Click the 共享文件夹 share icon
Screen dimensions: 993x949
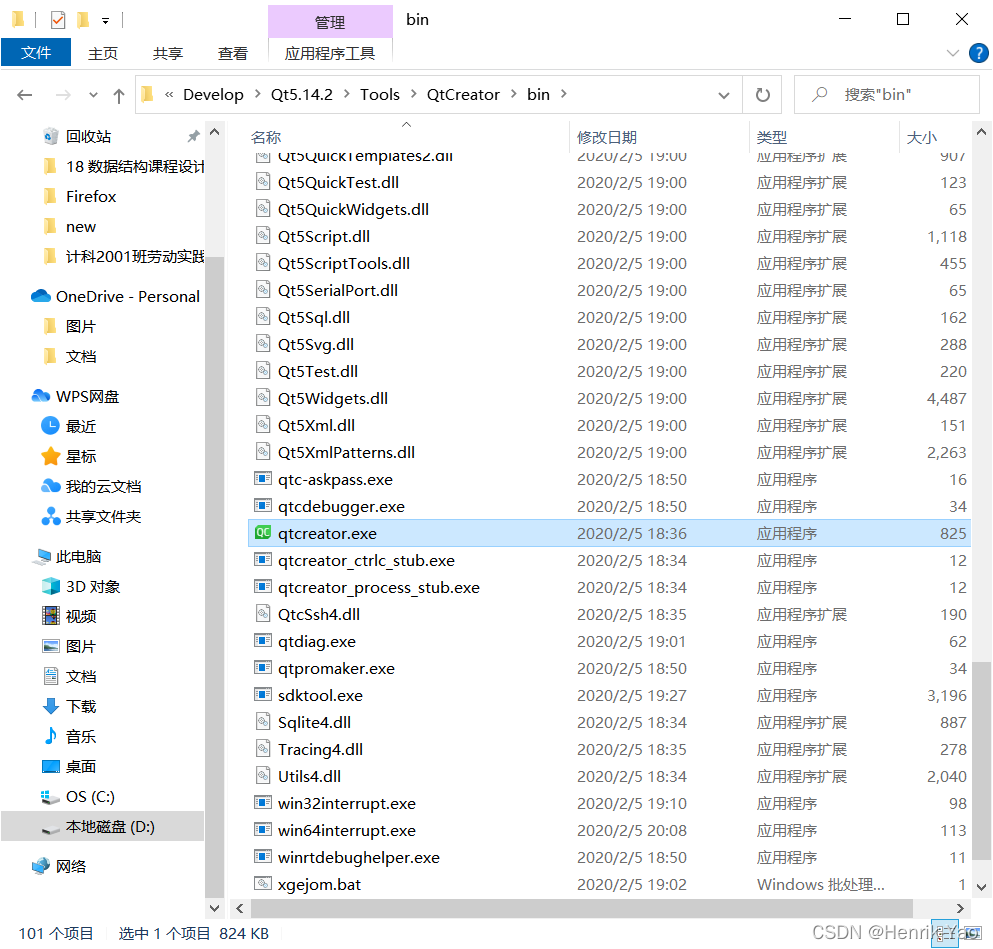click(x=50, y=516)
